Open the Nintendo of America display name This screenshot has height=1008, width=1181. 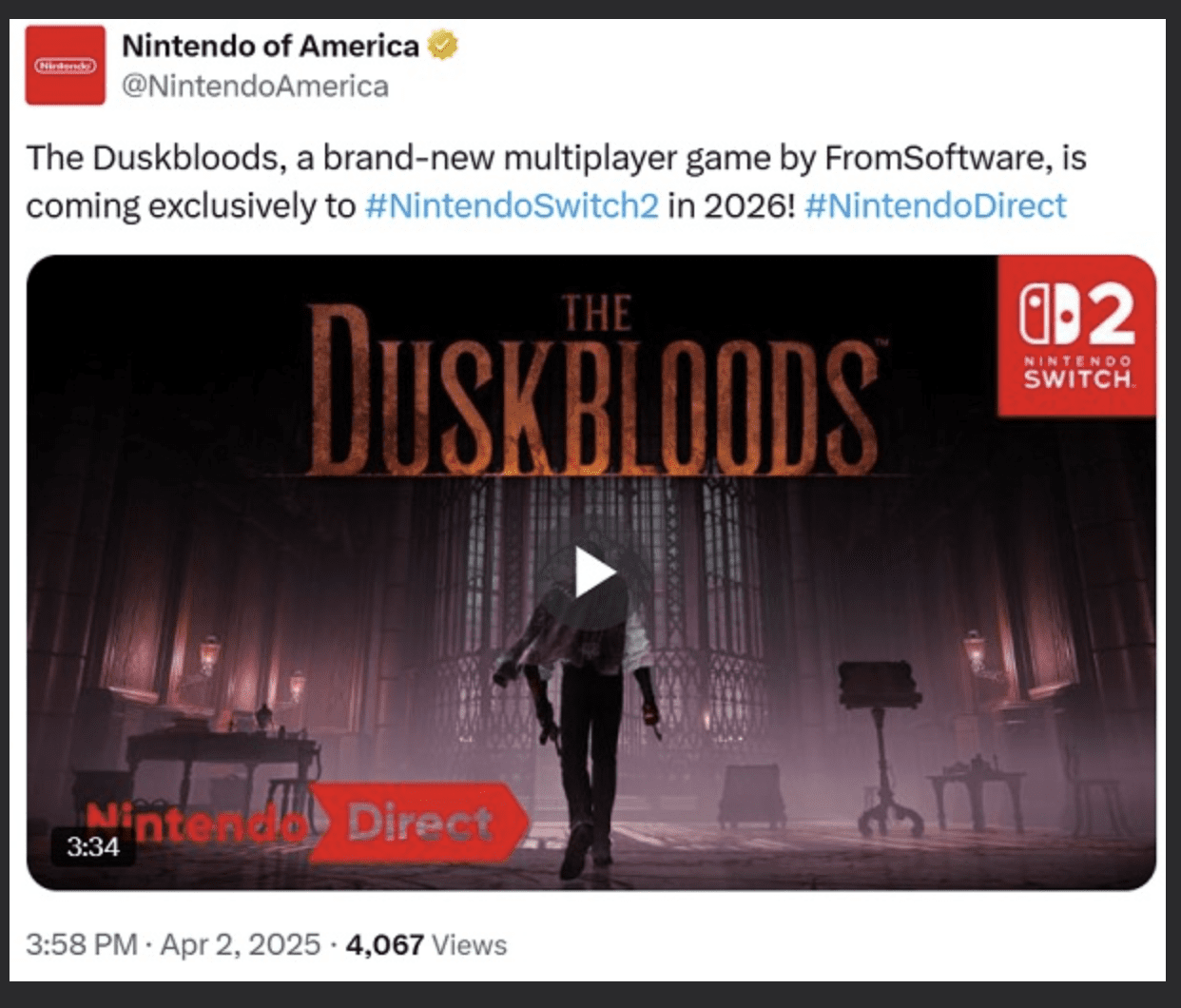(270, 45)
